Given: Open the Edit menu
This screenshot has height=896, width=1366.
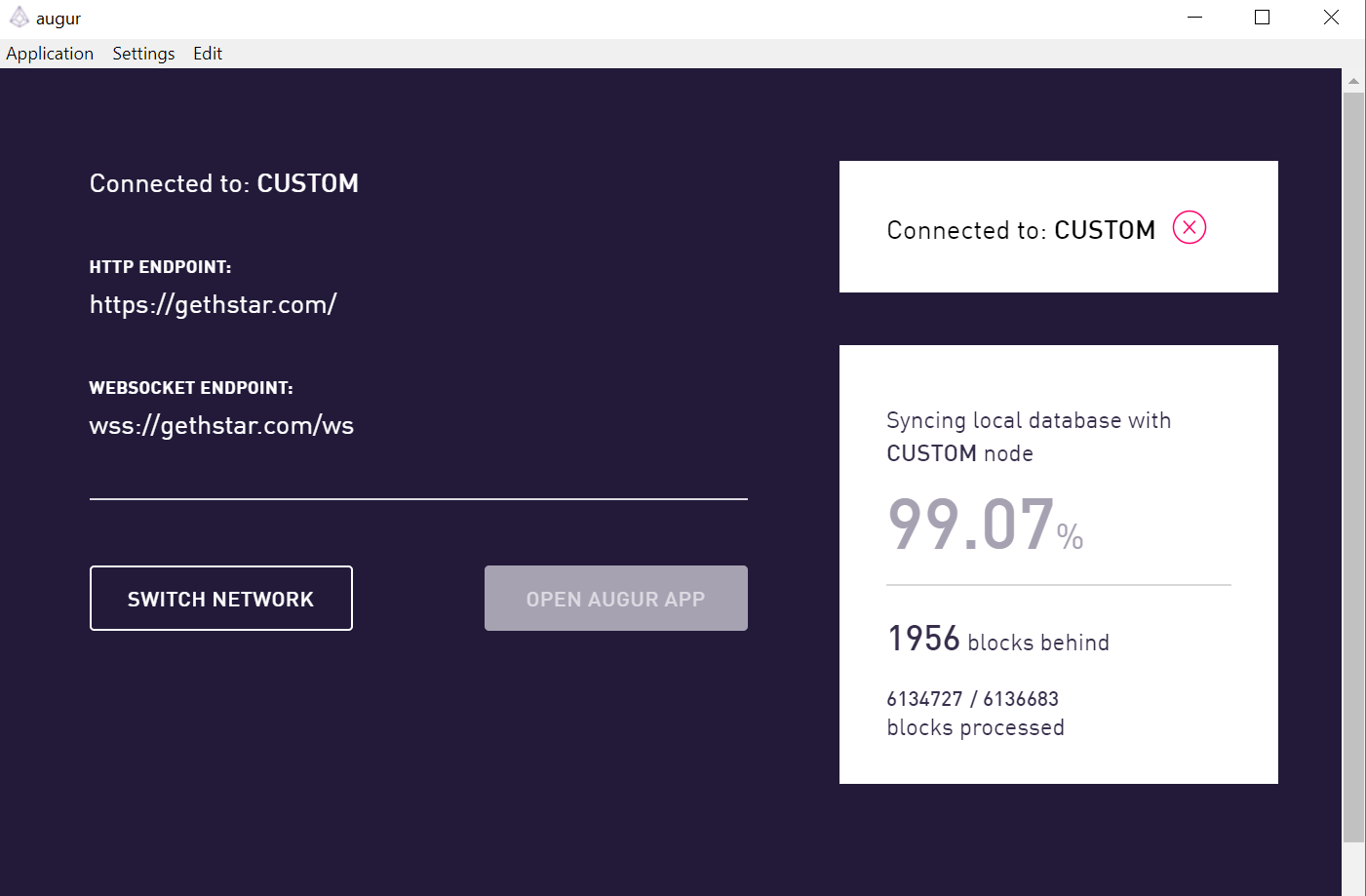Looking at the screenshot, I should click(x=208, y=54).
